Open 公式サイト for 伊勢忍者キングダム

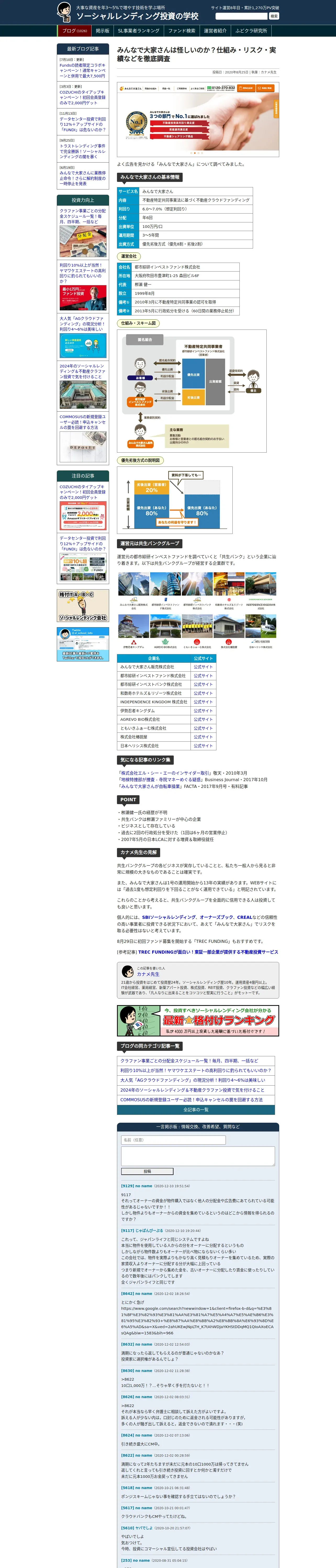click(203, 710)
